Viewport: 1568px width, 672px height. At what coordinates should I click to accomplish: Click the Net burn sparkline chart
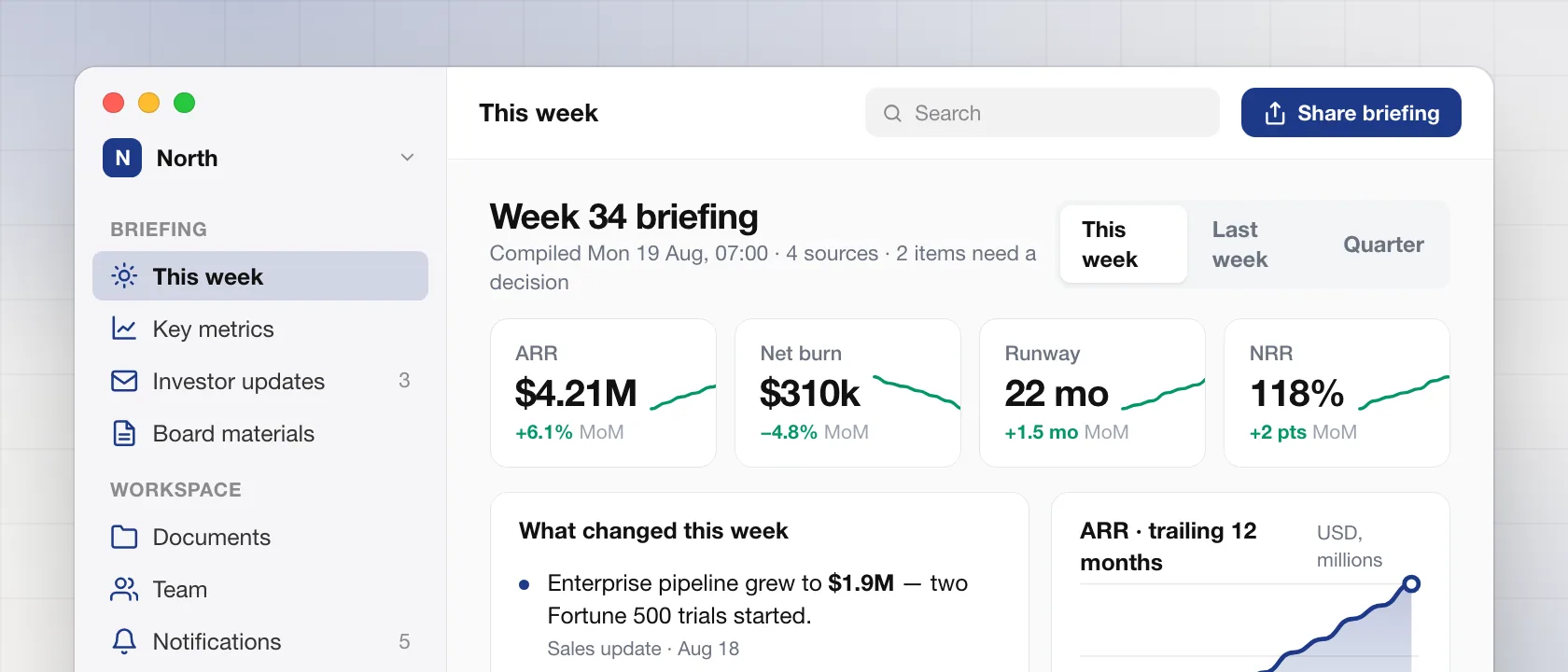(917, 392)
